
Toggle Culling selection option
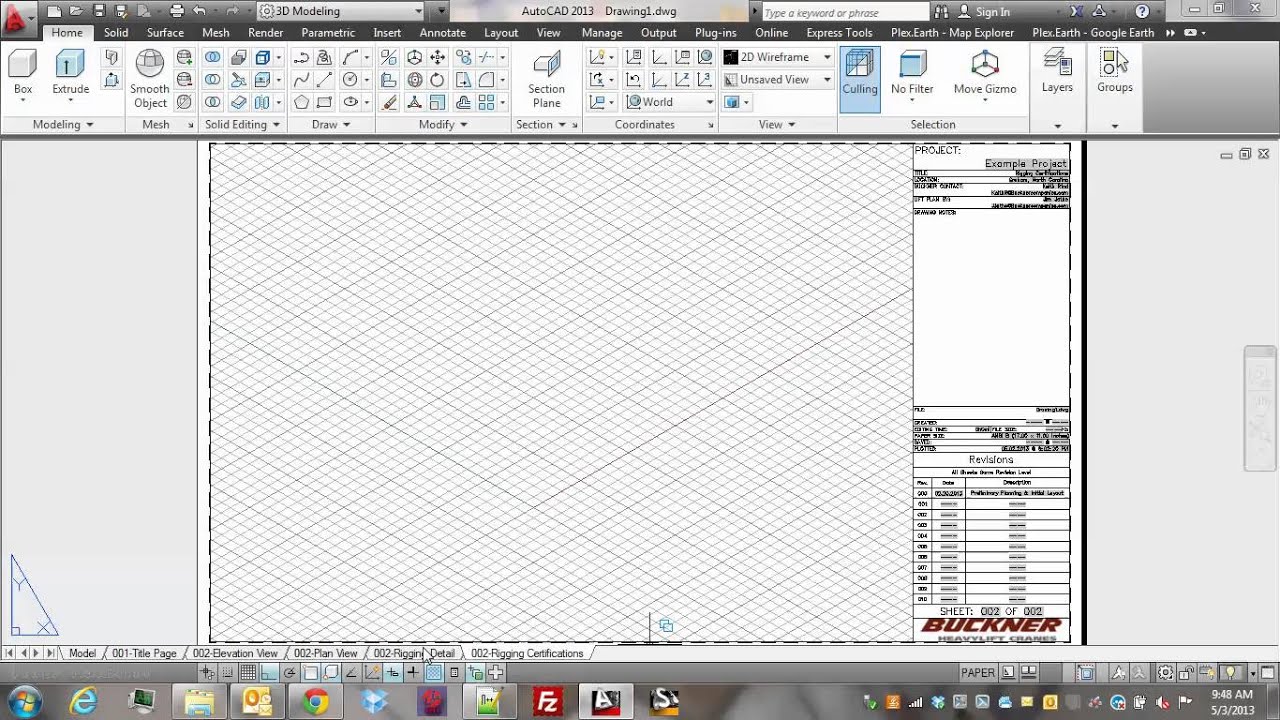point(860,78)
